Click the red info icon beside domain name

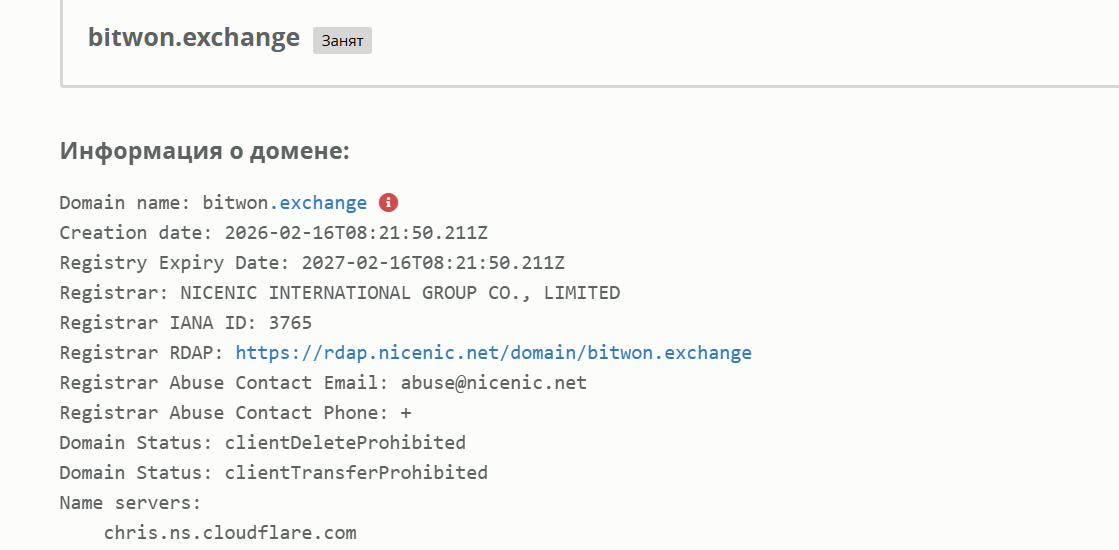[x=389, y=202]
